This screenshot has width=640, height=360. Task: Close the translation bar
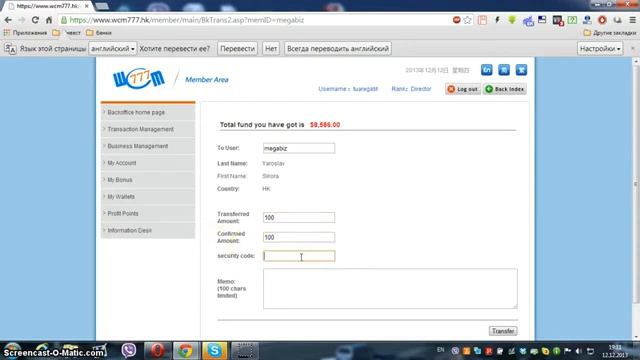click(x=633, y=49)
